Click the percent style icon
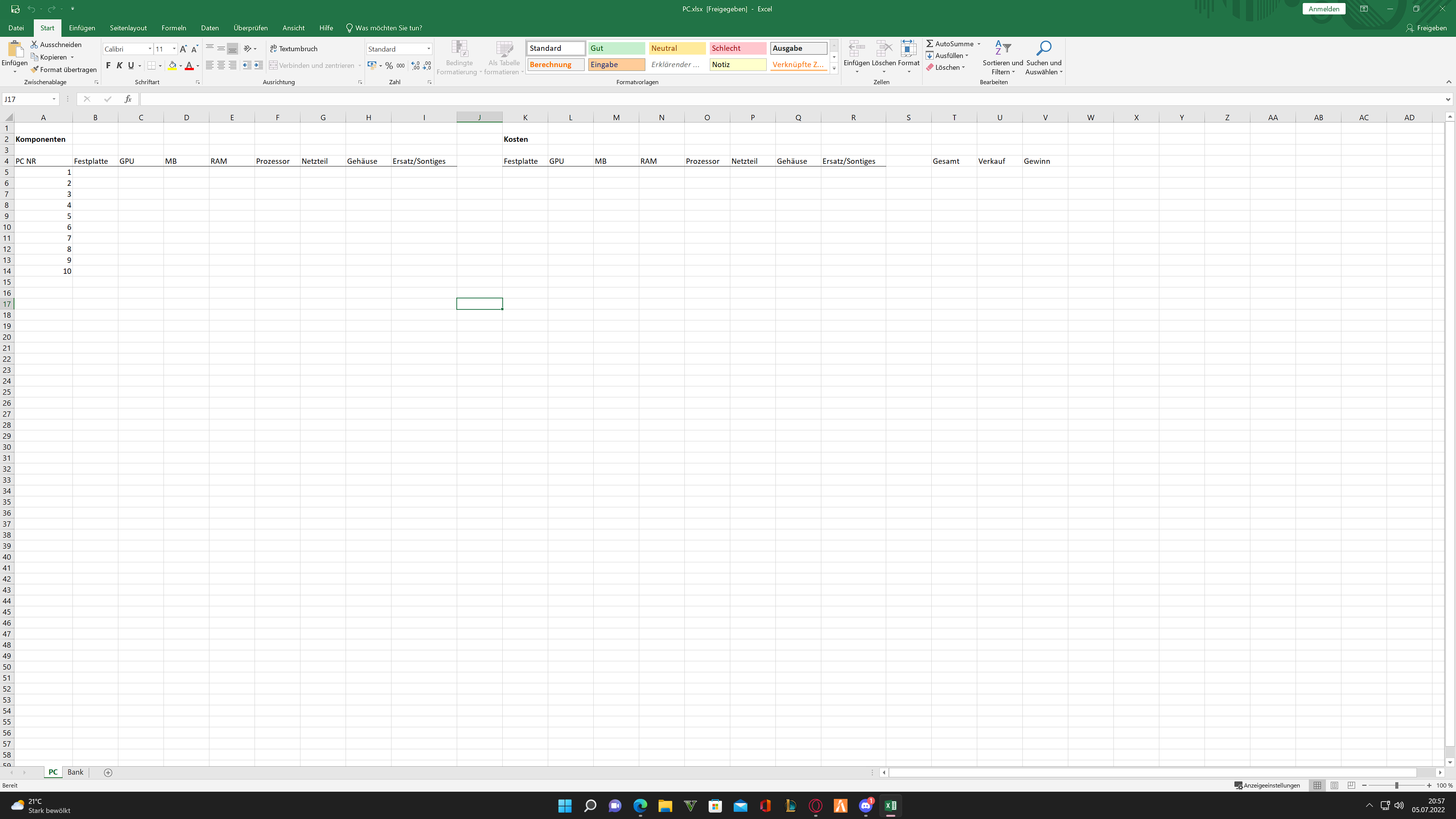Viewport: 1456px width, 819px height. pyautogui.click(x=389, y=66)
